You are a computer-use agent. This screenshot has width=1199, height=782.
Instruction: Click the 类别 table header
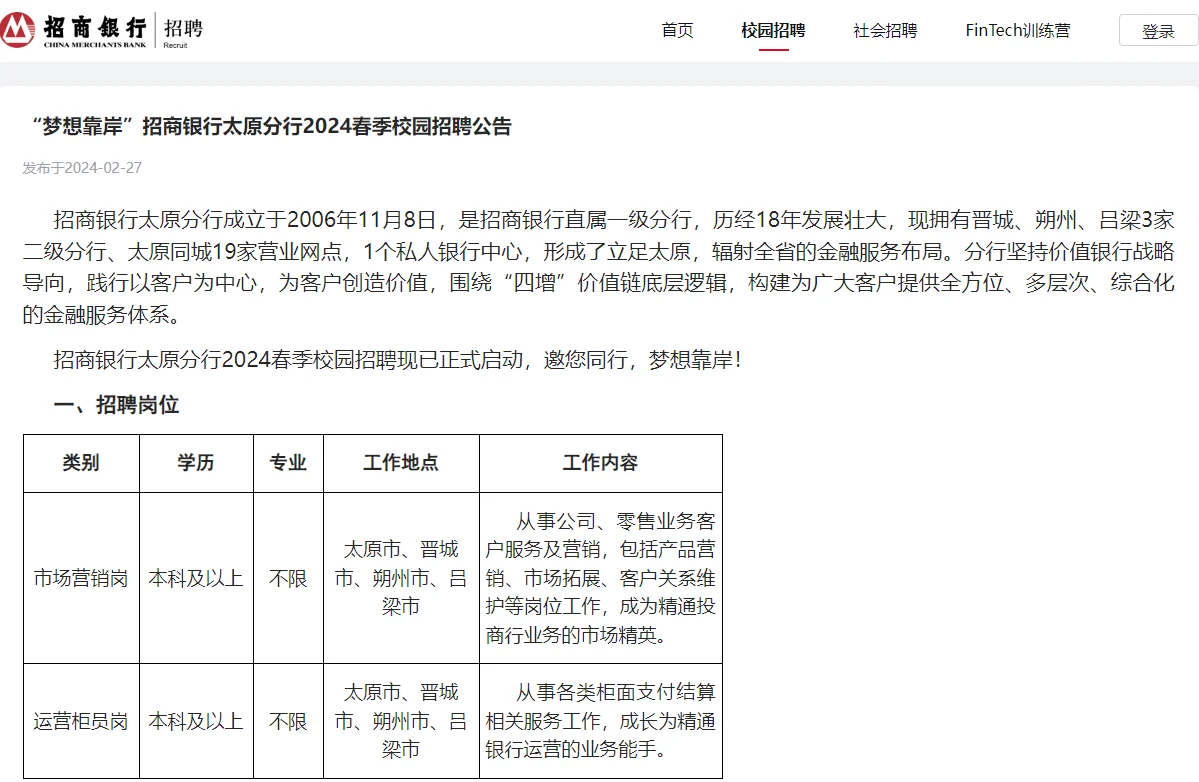click(x=81, y=463)
